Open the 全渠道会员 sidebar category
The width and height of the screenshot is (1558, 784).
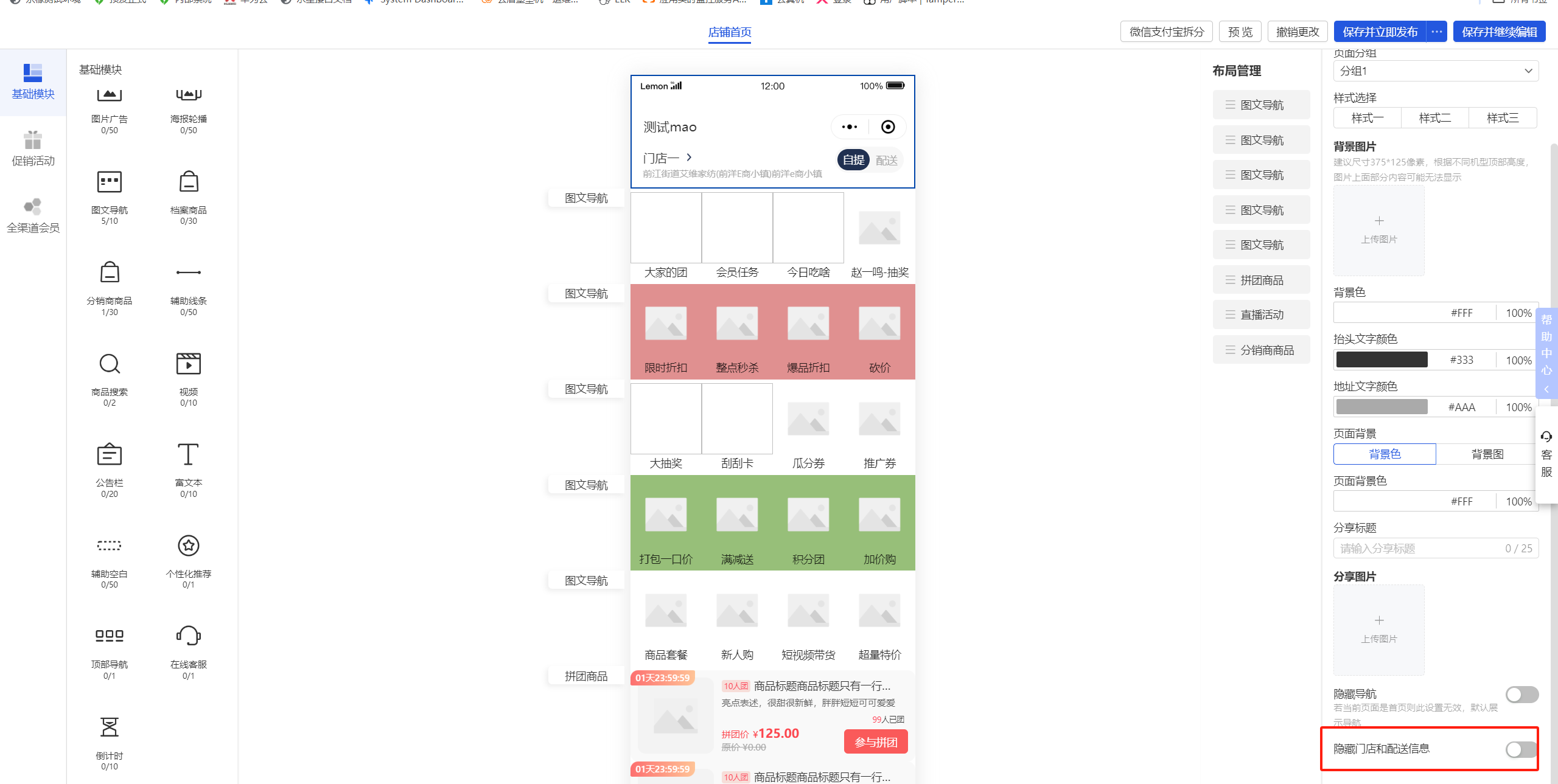click(33, 216)
